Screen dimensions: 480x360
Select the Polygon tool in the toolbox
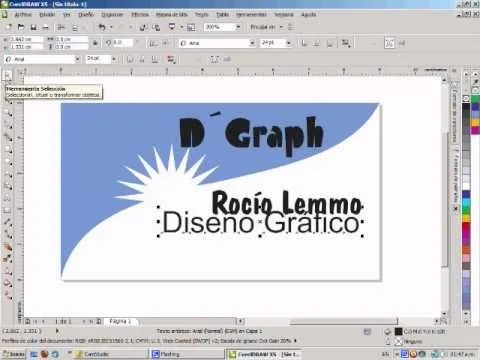coord(7,174)
